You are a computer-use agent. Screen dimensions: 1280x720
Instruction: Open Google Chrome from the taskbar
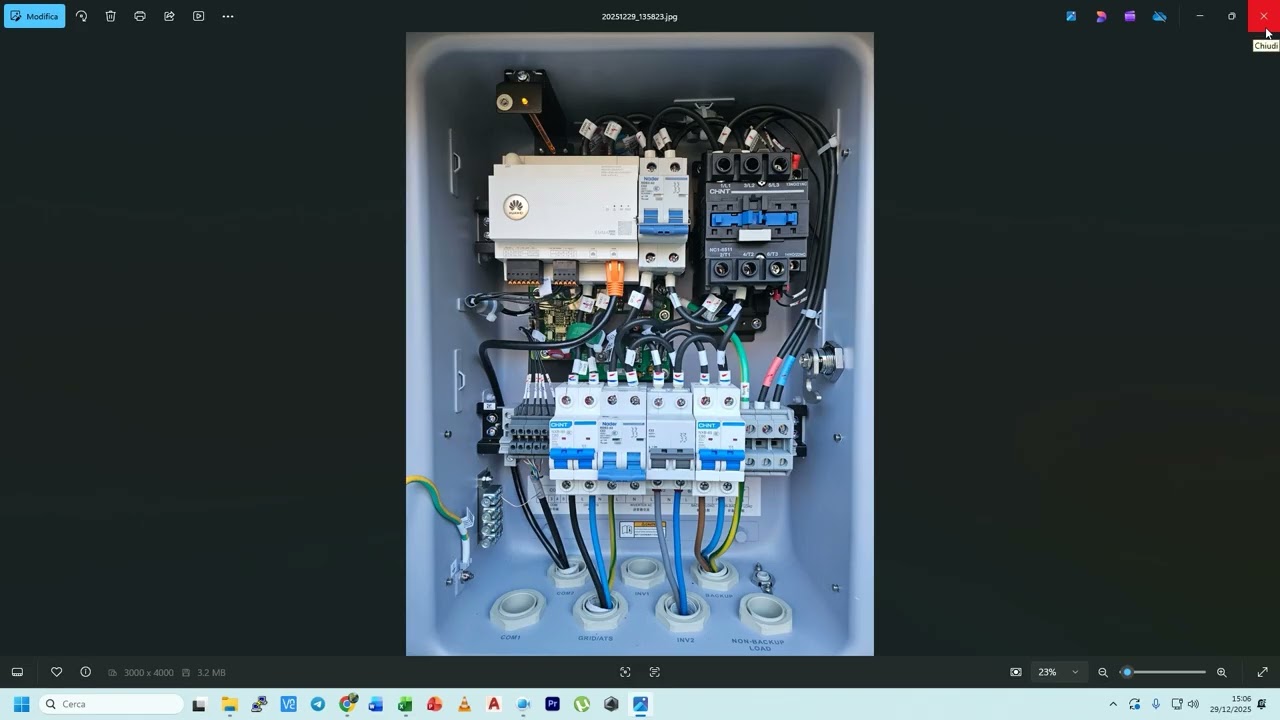click(347, 704)
